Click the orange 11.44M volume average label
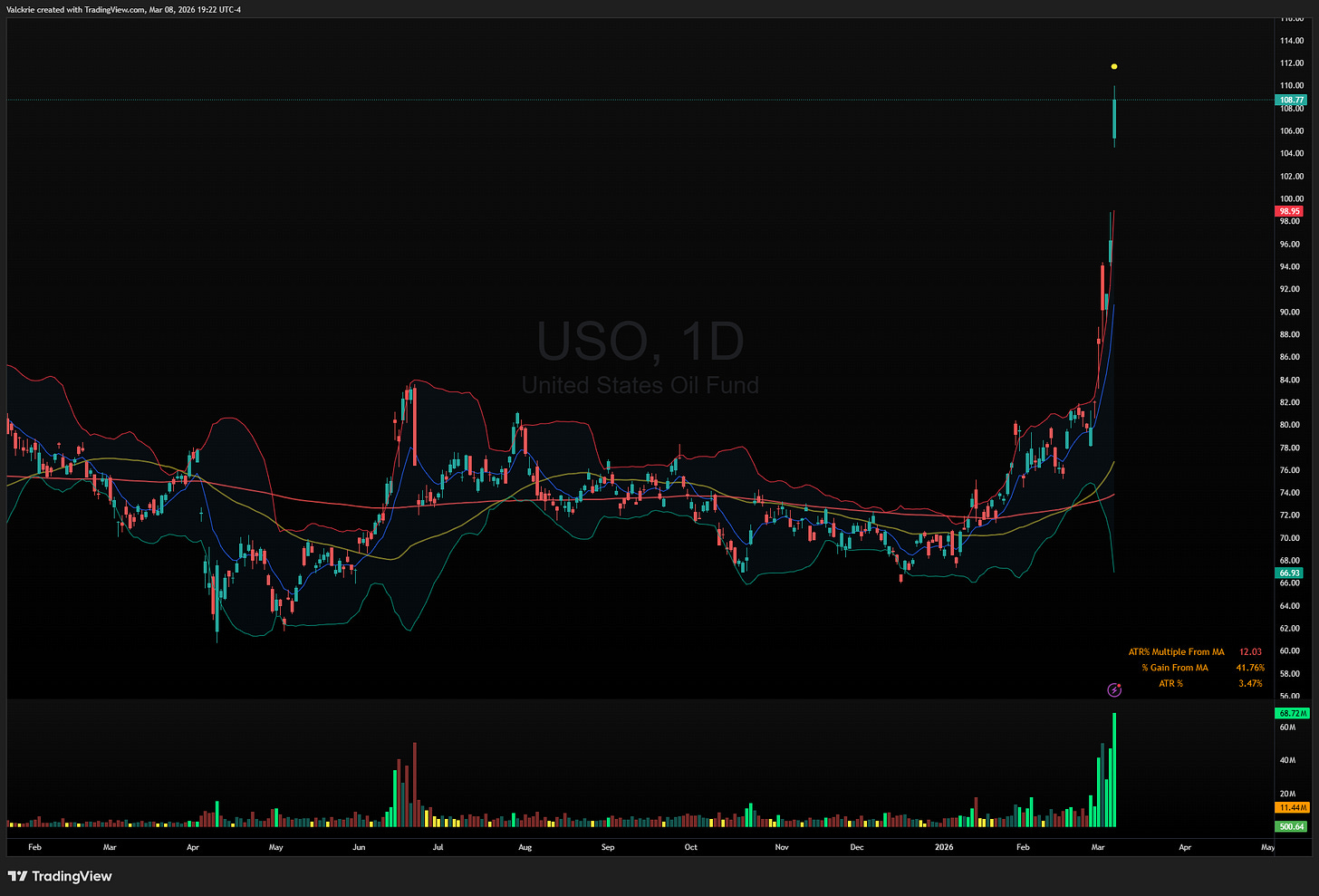The width and height of the screenshot is (1319, 896). pyautogui.click(x=1292, y=807)
